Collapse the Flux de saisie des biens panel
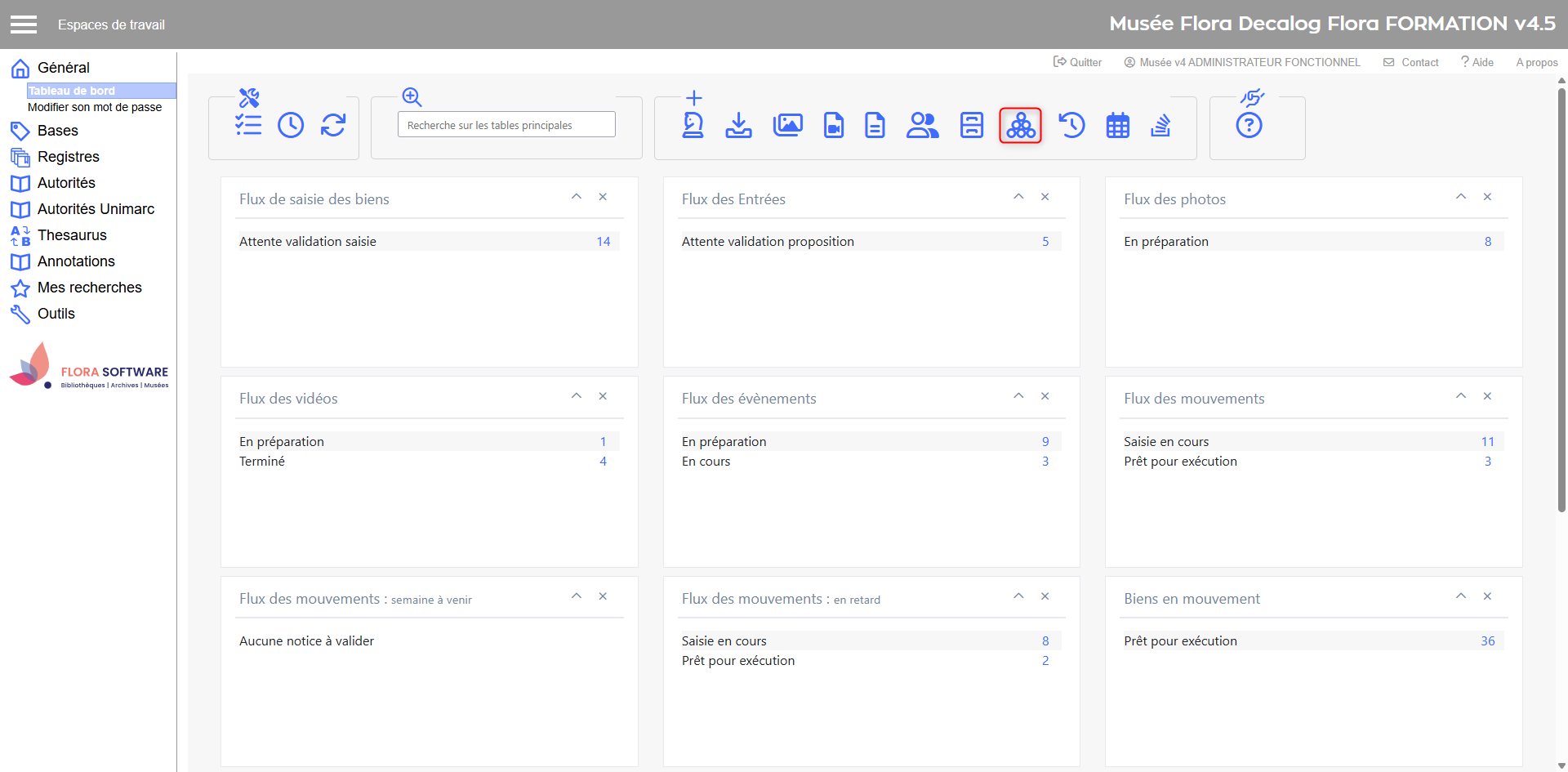Screen dimensions: 1568x772 [x=577, y=197]
